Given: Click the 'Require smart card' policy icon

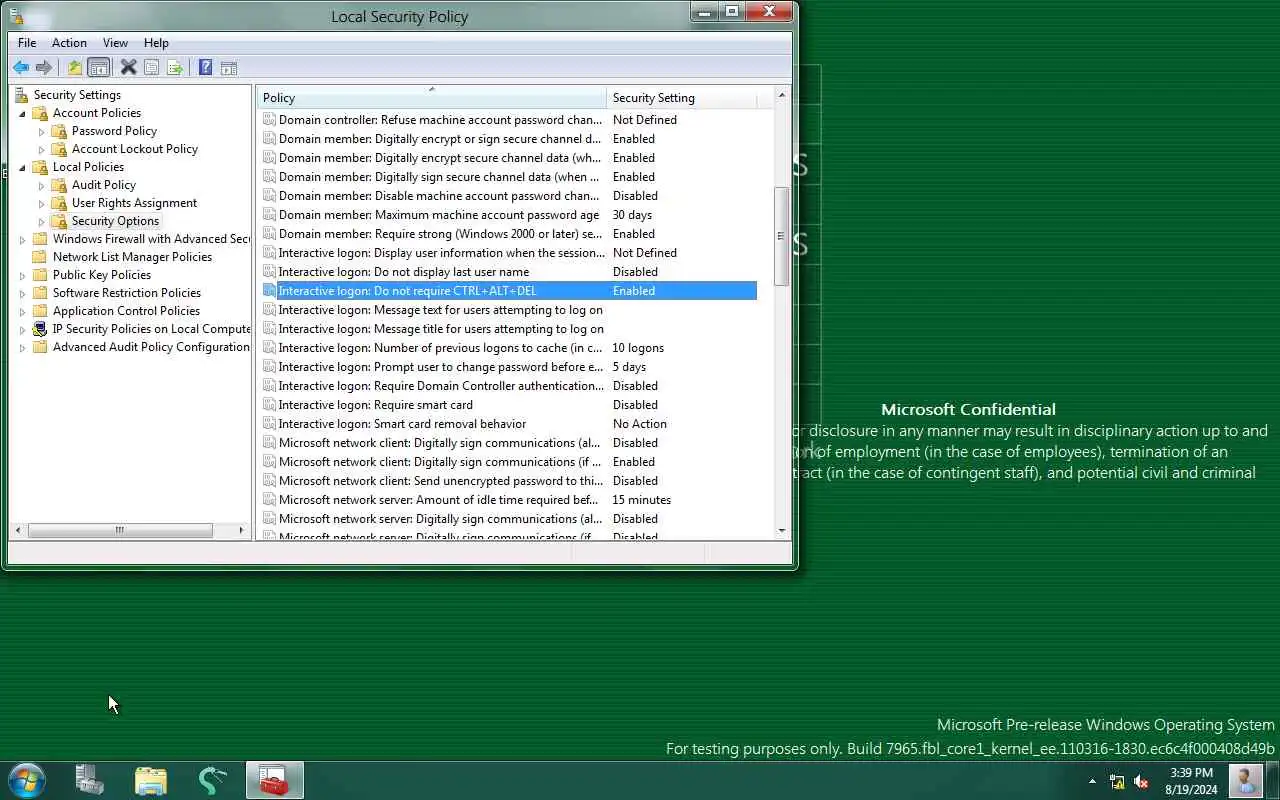Looking at the screenshot, I should pyautogui.click(x=269, y=405).
